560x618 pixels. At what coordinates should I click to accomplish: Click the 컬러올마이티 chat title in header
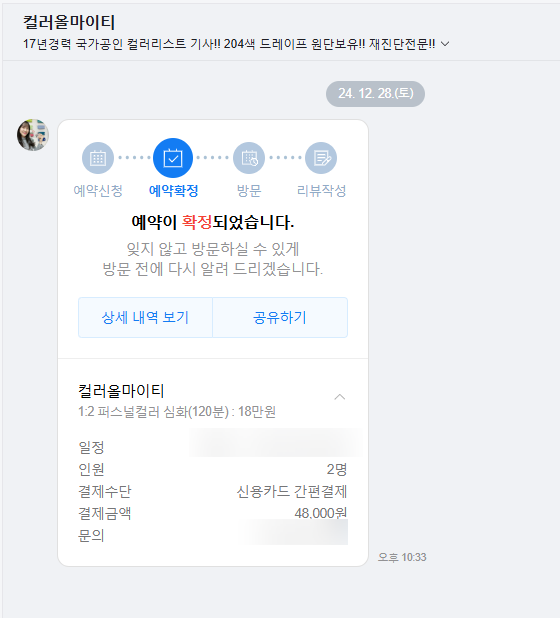tap(69, 22)
